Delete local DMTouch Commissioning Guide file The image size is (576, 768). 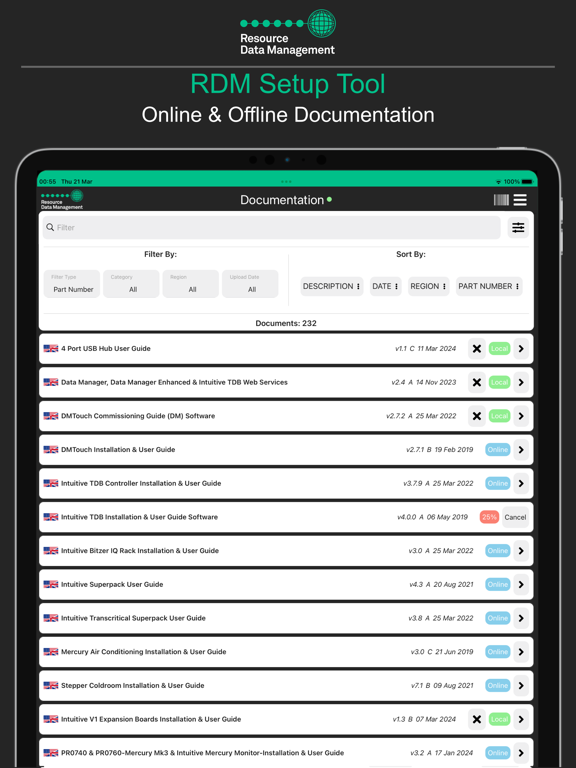(477, 416)
